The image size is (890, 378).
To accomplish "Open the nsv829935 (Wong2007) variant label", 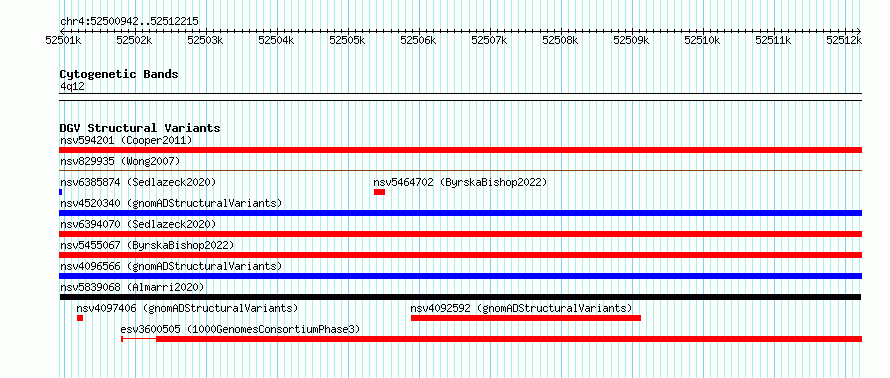I will pos(120,161).
